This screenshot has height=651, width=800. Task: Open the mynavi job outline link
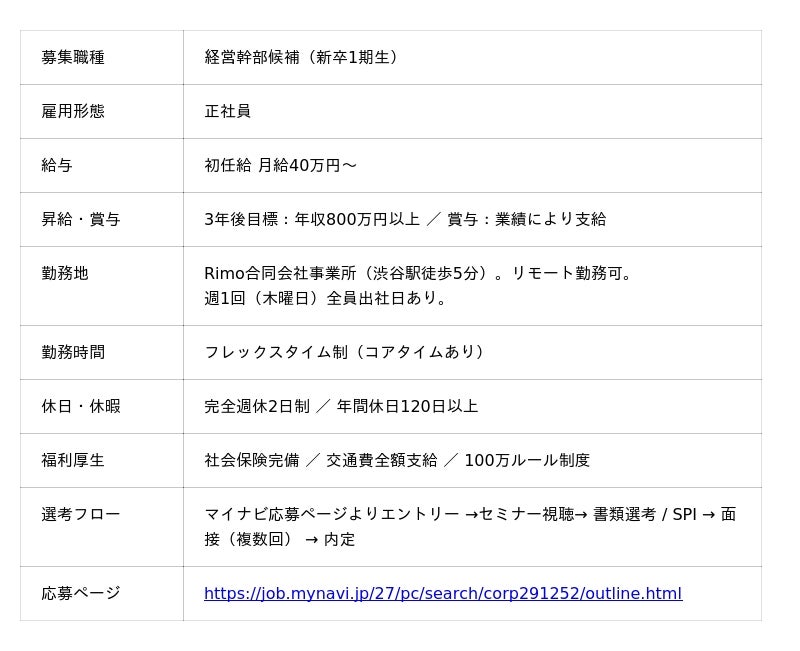442,593
